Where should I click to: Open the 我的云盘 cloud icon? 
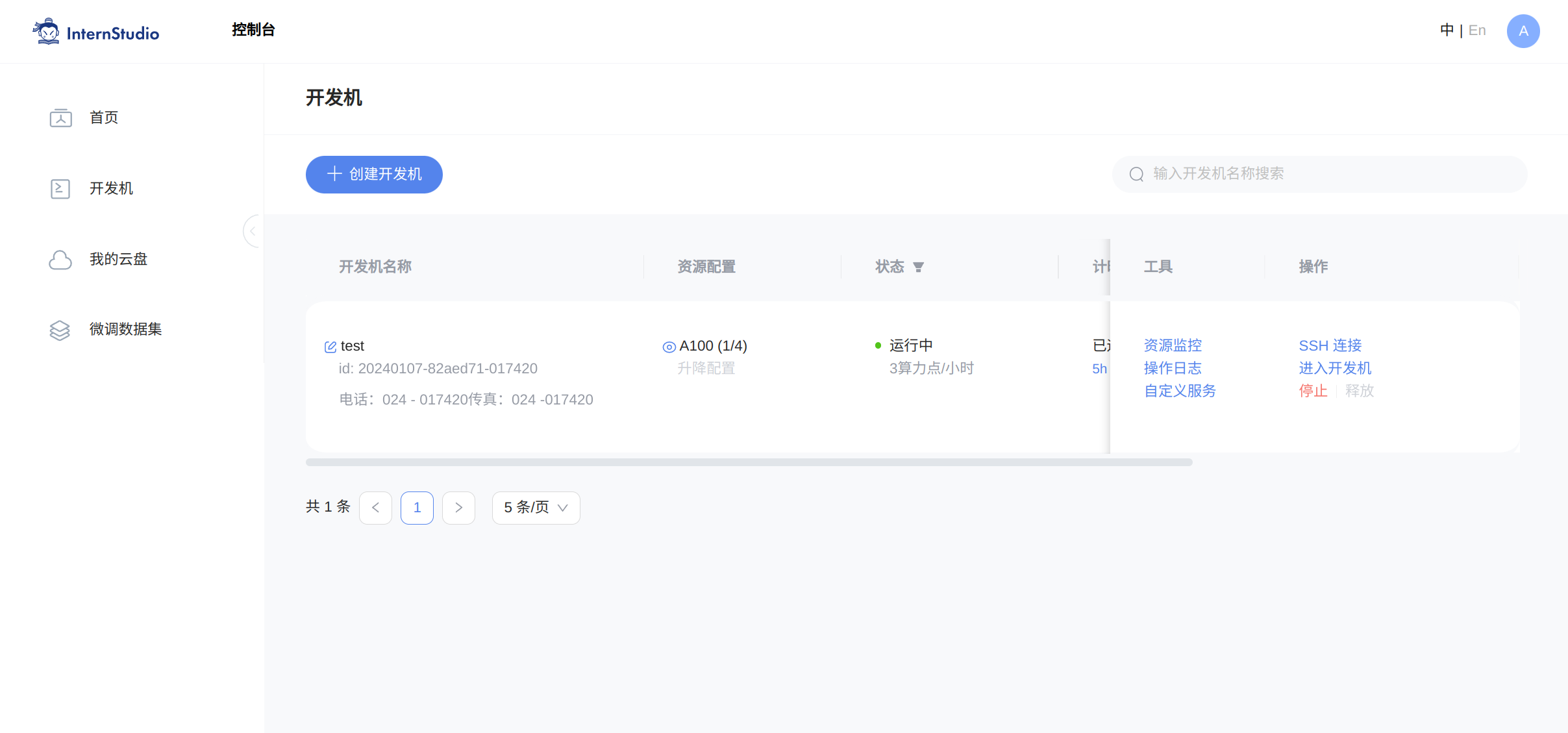tap(60, 259)
